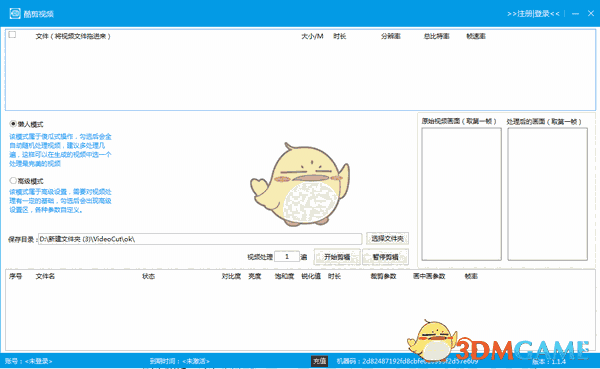Click the lower 时长 header beside 锐化值
Image resolution: width=600 pixels, height=369 pixels.
pyautogui.click(x=334, y=276)
